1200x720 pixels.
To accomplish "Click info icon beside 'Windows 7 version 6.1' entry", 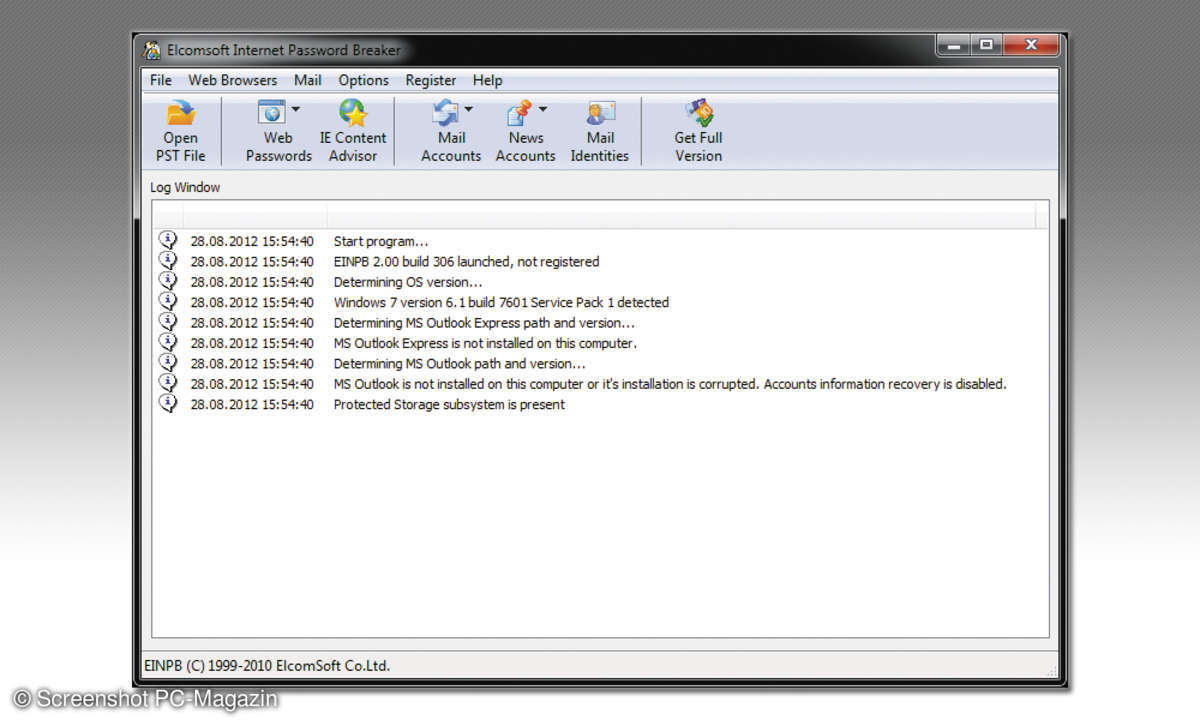I will [x=168, y=301].
